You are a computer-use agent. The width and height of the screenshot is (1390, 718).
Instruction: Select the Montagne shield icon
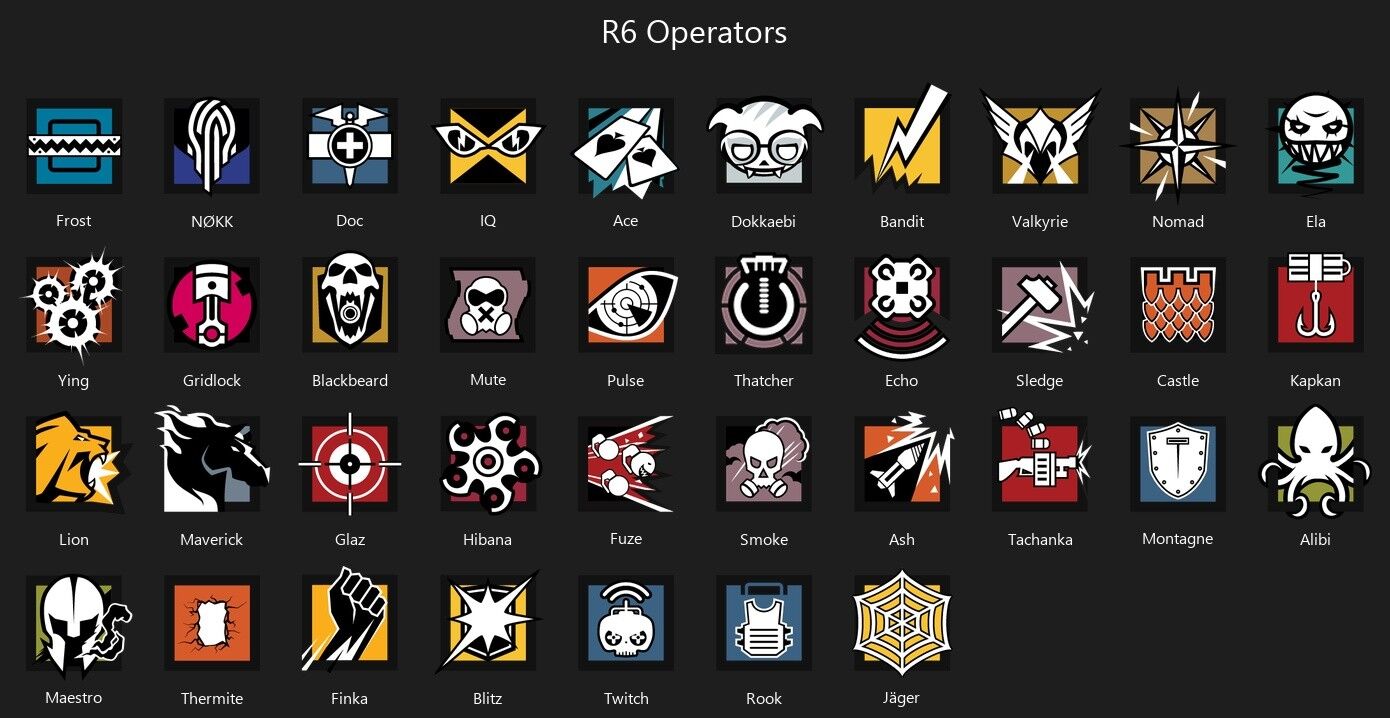coord(1178,463)
